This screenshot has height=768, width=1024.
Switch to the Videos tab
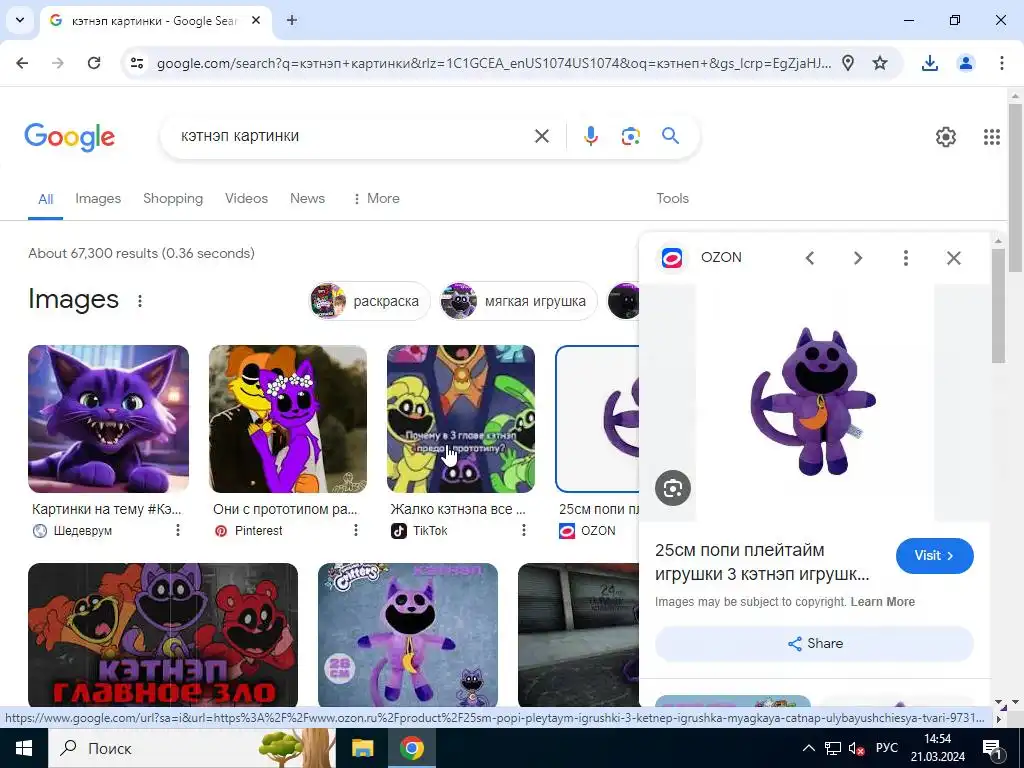[246, 199]
